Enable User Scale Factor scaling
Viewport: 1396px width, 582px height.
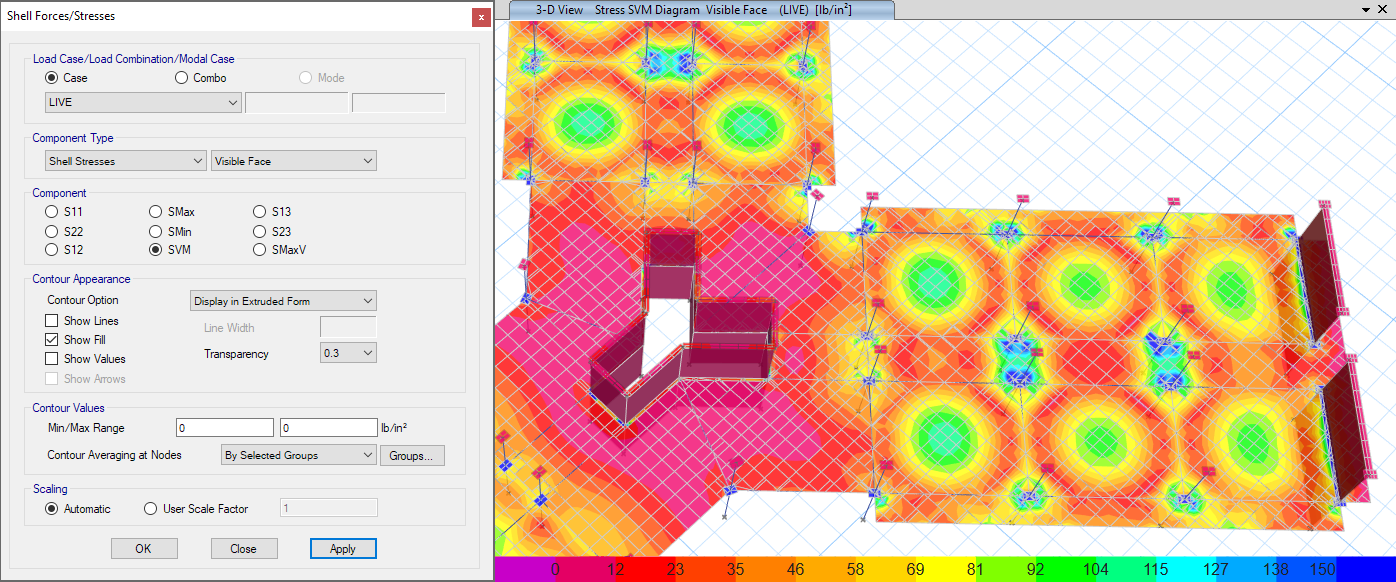click(x=150, y=507)
